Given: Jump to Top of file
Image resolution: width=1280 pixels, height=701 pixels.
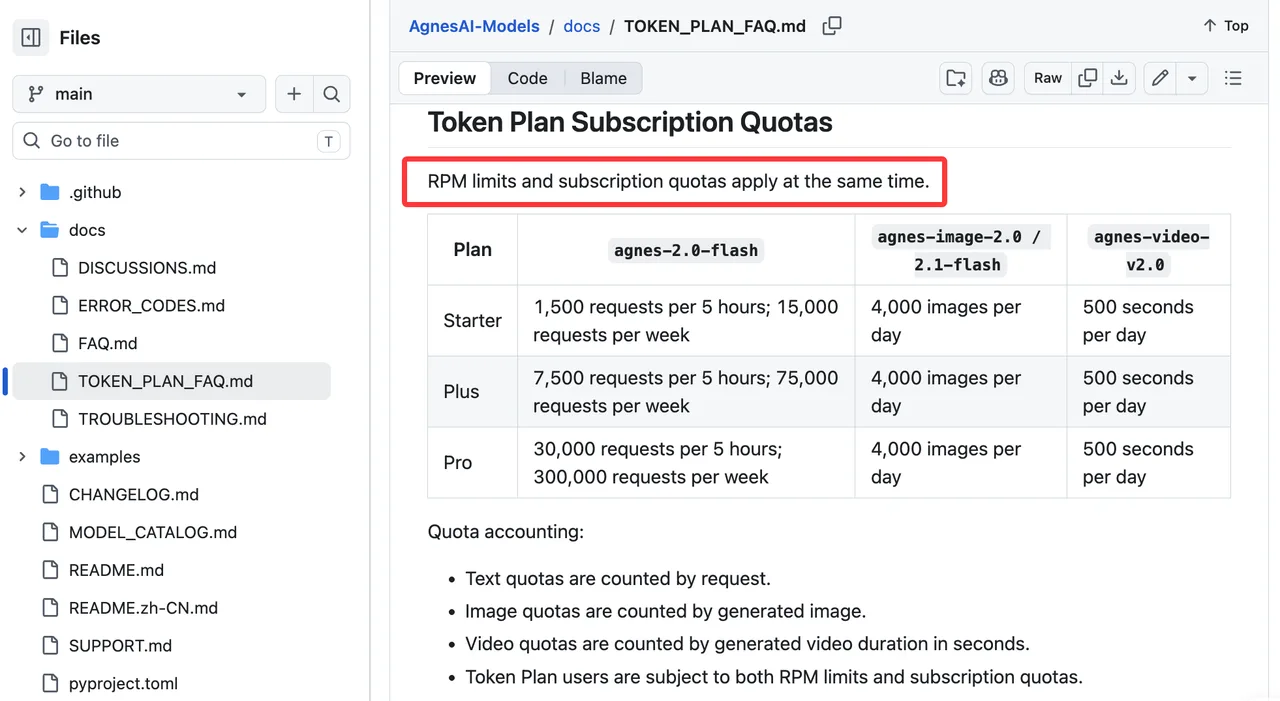Looking at the screenshot, I should point(1226,26).
